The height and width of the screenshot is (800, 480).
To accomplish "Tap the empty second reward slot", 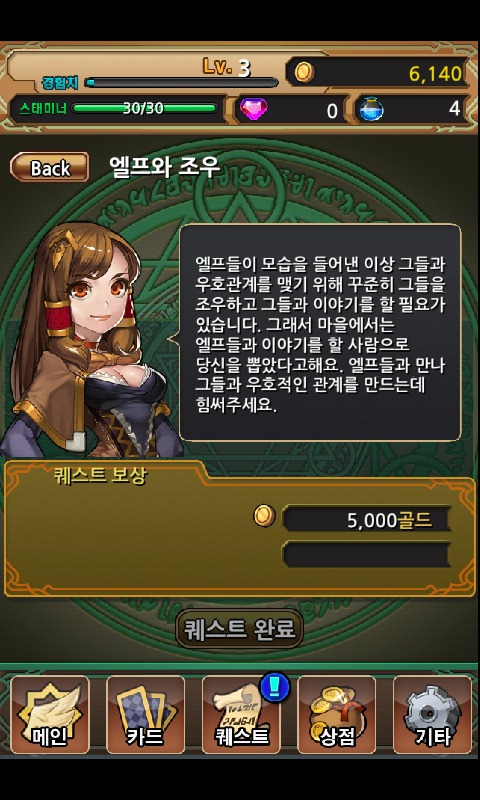I will [367, 555].
